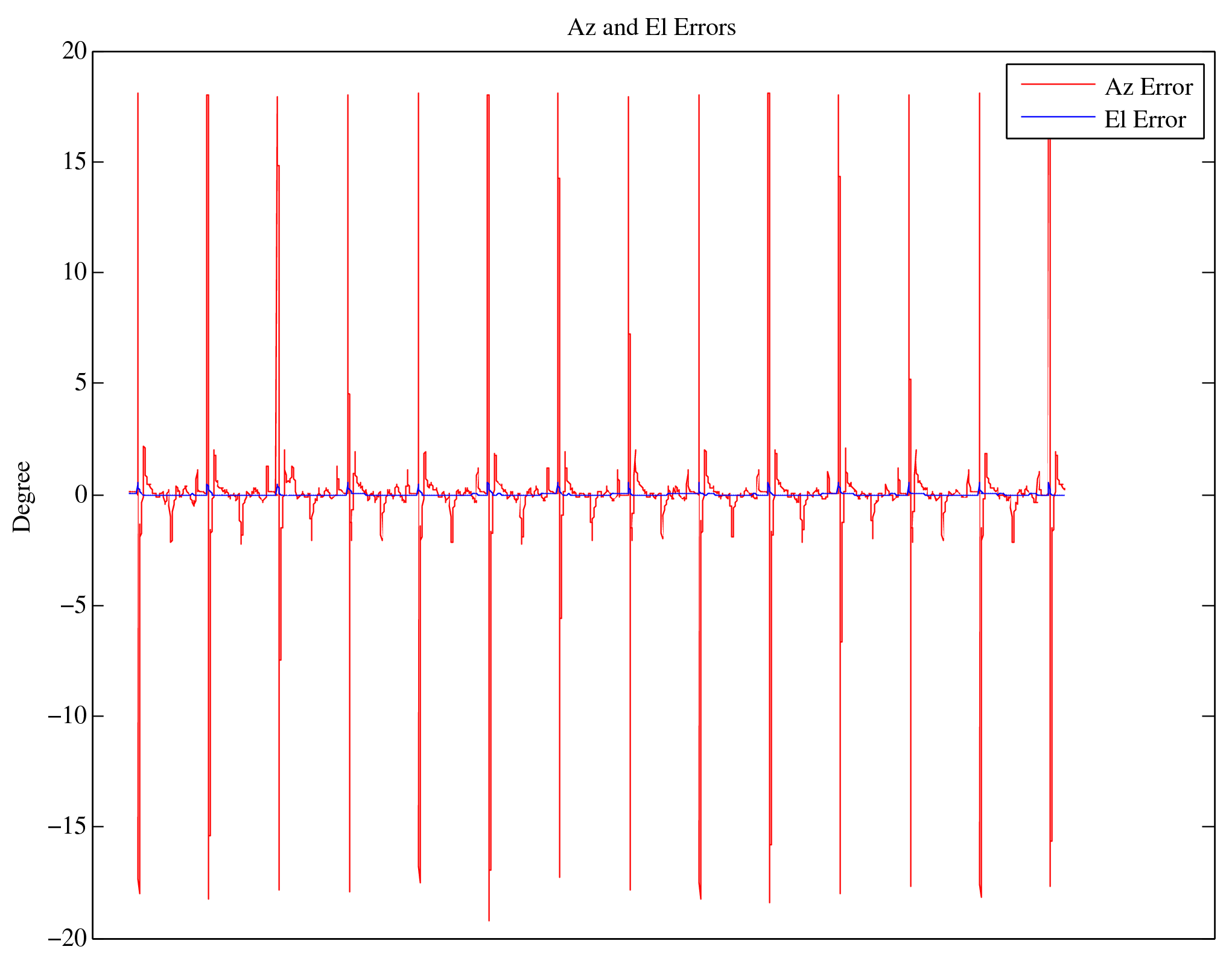The image size is (1232, 961).
Task: Click the 15 tick label on y-axis
Action: pos(75,162)
